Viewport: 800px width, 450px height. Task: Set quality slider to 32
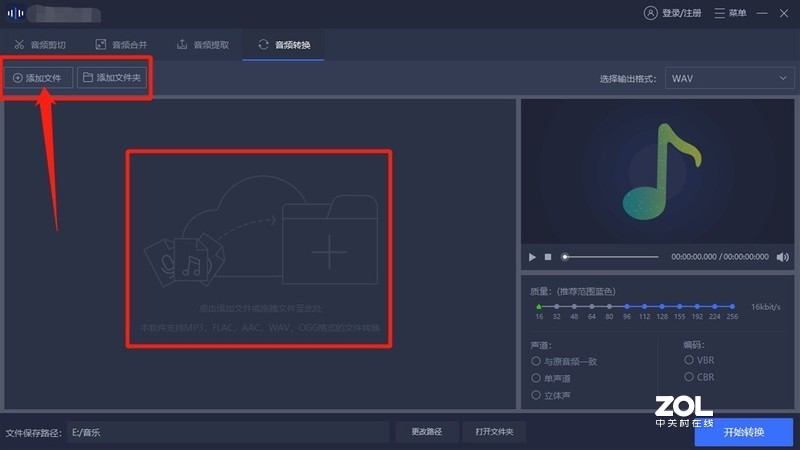tap(557, 307)
